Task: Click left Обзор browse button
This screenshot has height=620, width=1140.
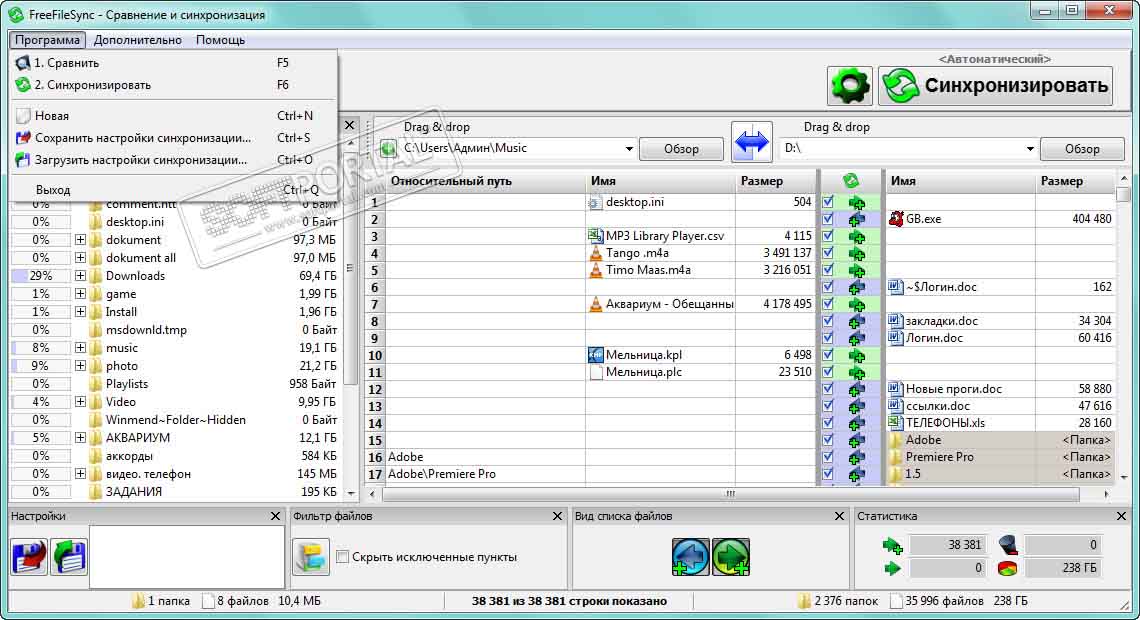Action: (x=681, y=149)
